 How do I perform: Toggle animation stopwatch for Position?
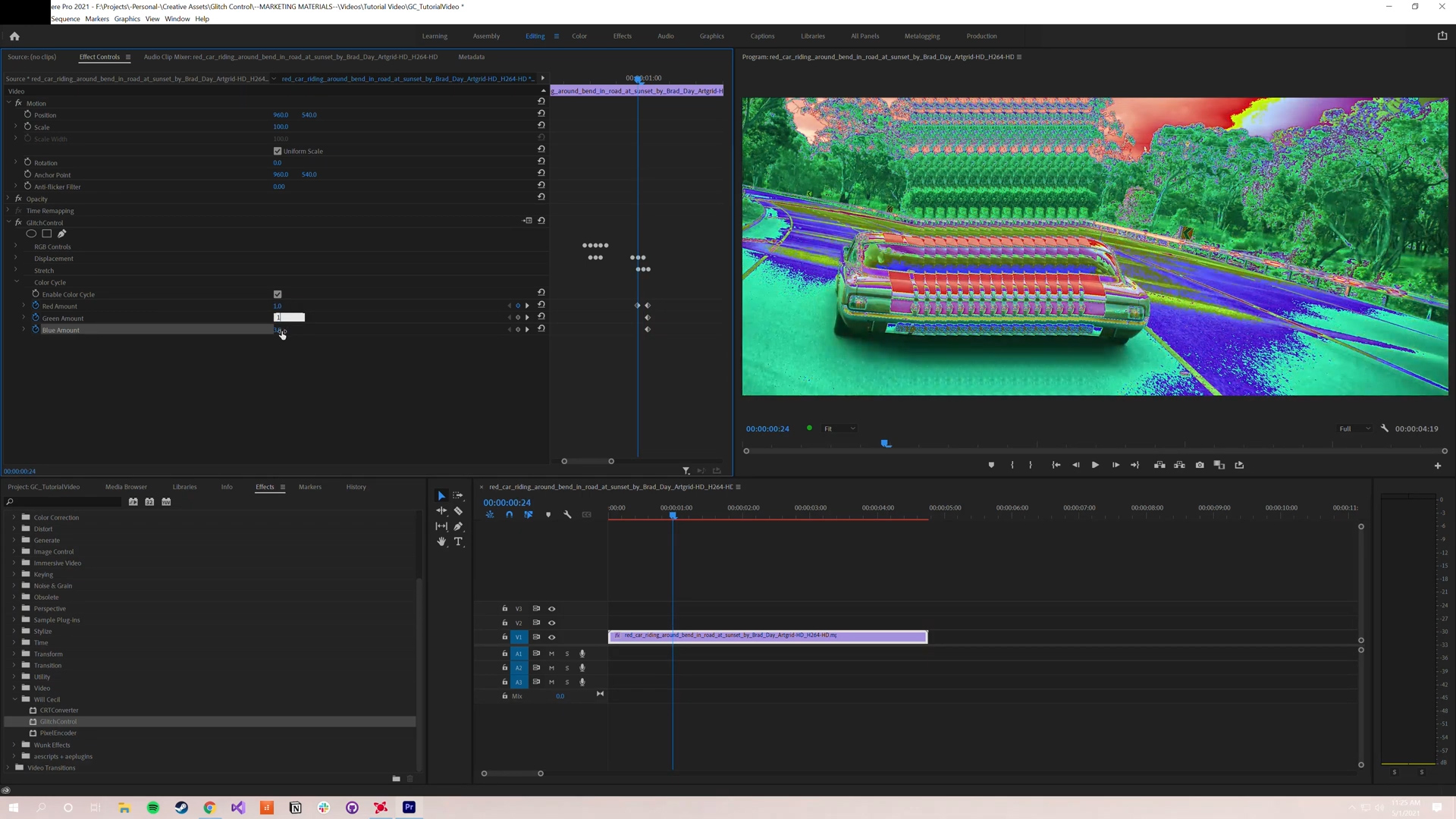click(x=27, y=115)
